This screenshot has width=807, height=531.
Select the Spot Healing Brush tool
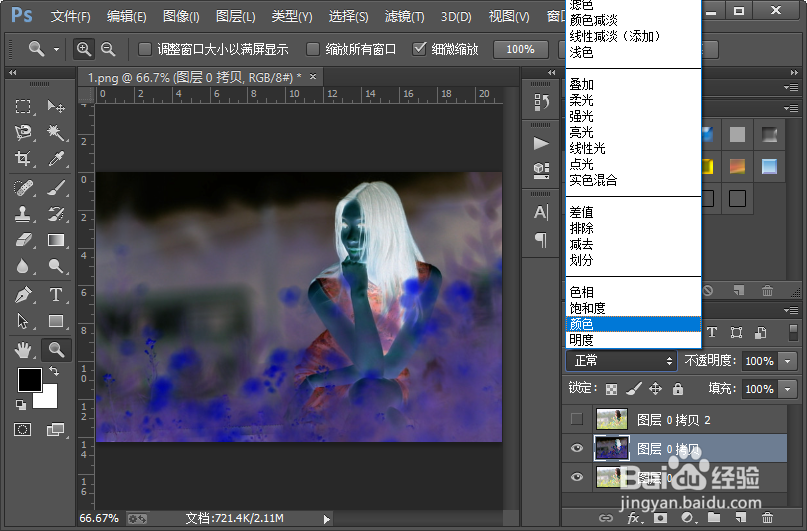point(23,188)
